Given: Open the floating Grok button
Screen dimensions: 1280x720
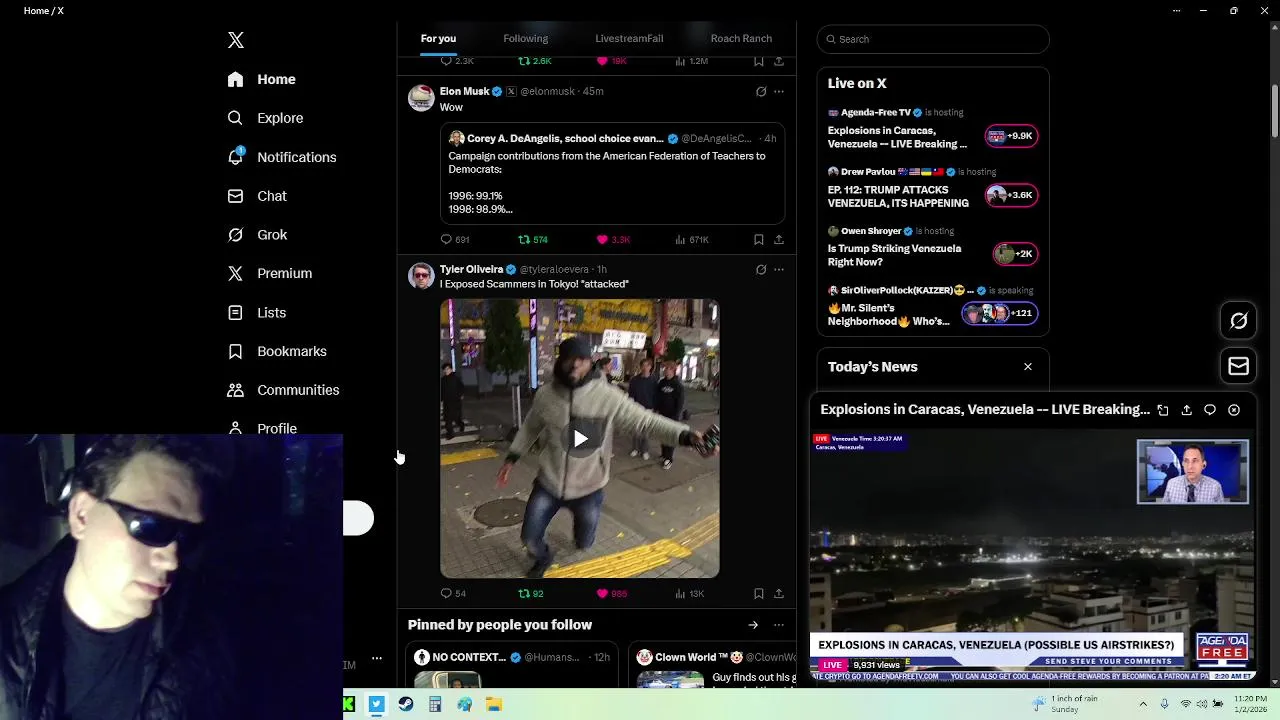Looking at the screenshot, I should (x=1239, y=321).
